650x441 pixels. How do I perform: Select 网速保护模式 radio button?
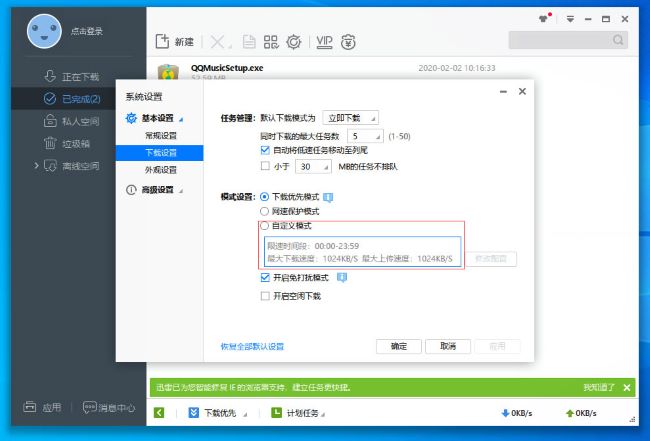click(x=264, y=212)
